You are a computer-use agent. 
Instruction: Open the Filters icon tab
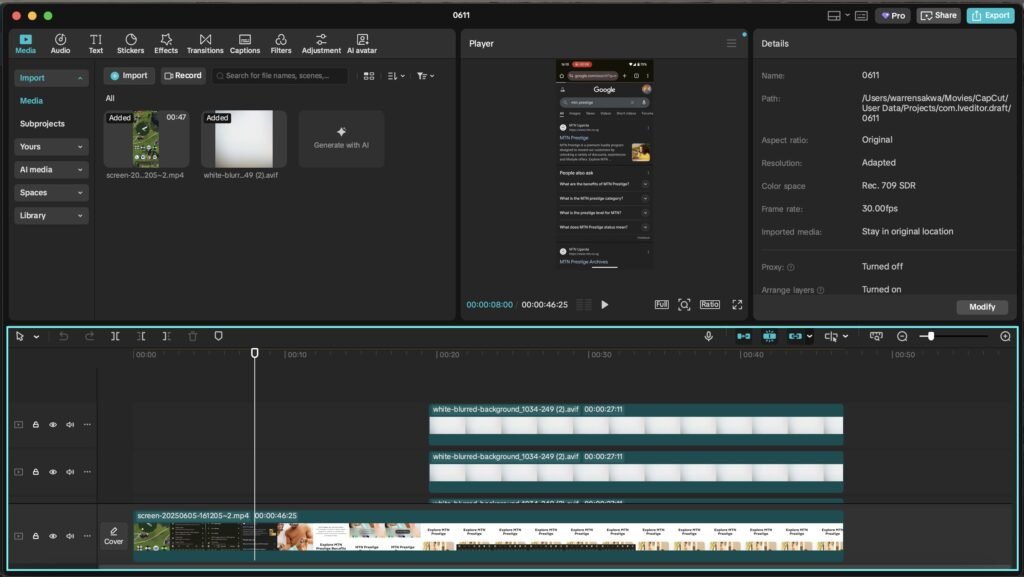pyautogui.click(x=281, y=44)
